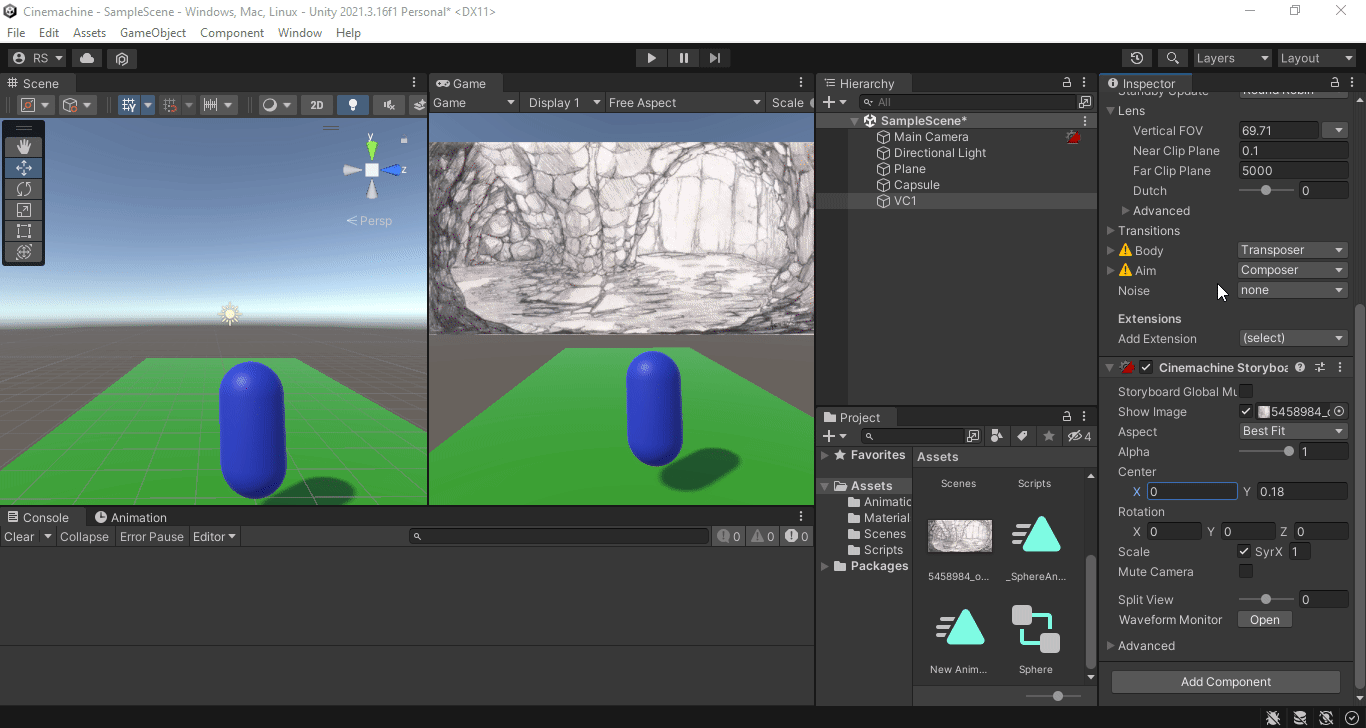1366x728 pixels.
Task: Select the Scale tool
Action: point(24,209)
